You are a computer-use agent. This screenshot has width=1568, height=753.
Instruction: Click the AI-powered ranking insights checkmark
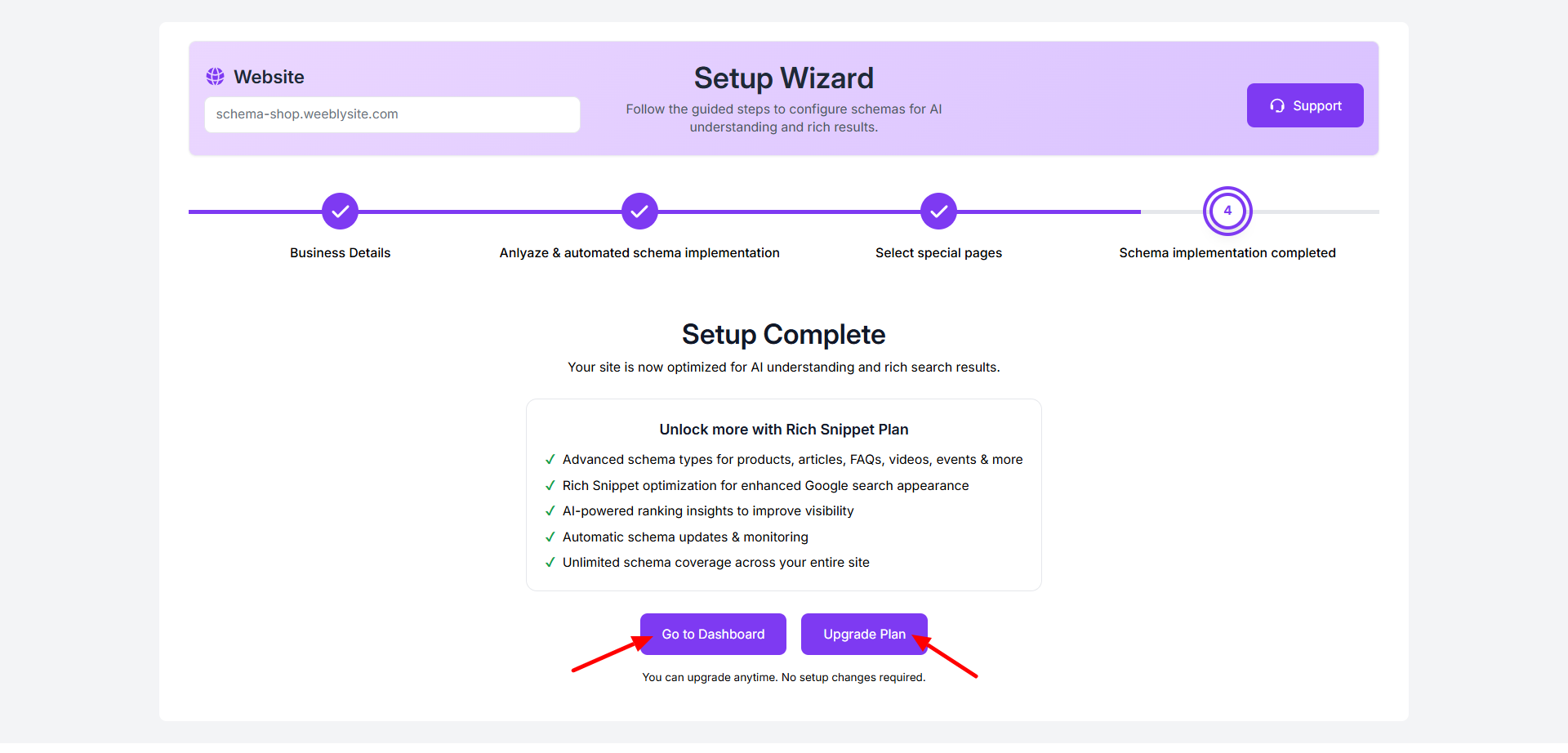550,511
